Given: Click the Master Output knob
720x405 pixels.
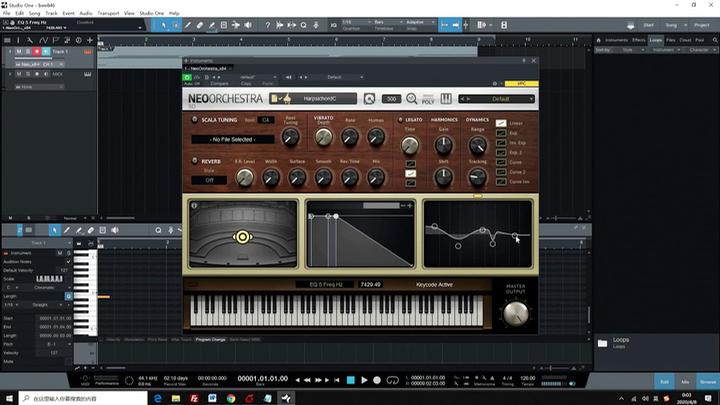Looking at the screenshot, I should pyautogui.click(x=516, y=313).
